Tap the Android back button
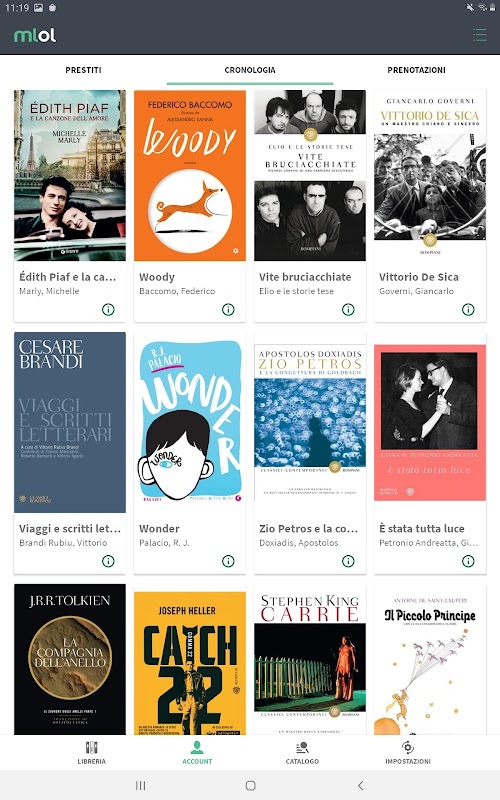The height and width of the screenshot is (800, 500). click(360, 785)
